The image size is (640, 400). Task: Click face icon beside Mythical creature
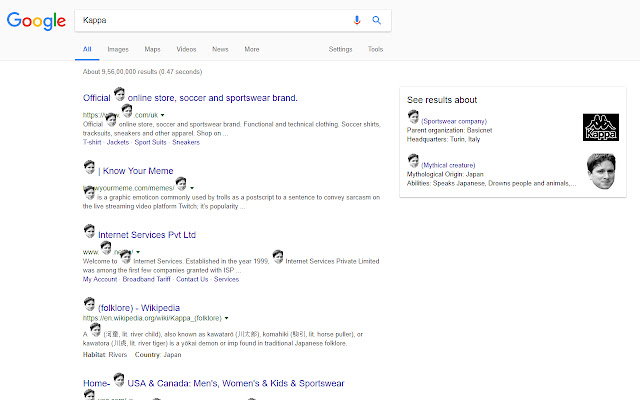(x=413, y=162)
